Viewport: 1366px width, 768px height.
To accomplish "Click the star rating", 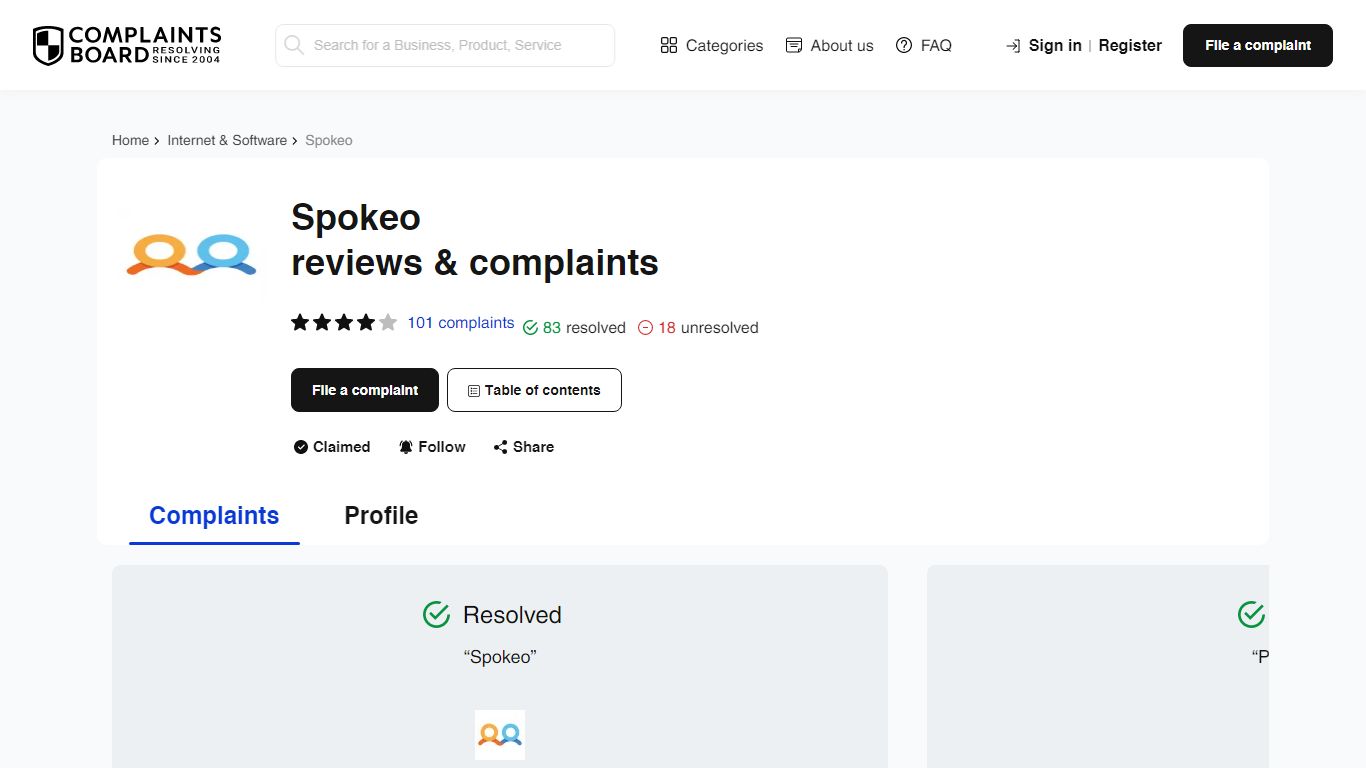I will coord(344,322).
